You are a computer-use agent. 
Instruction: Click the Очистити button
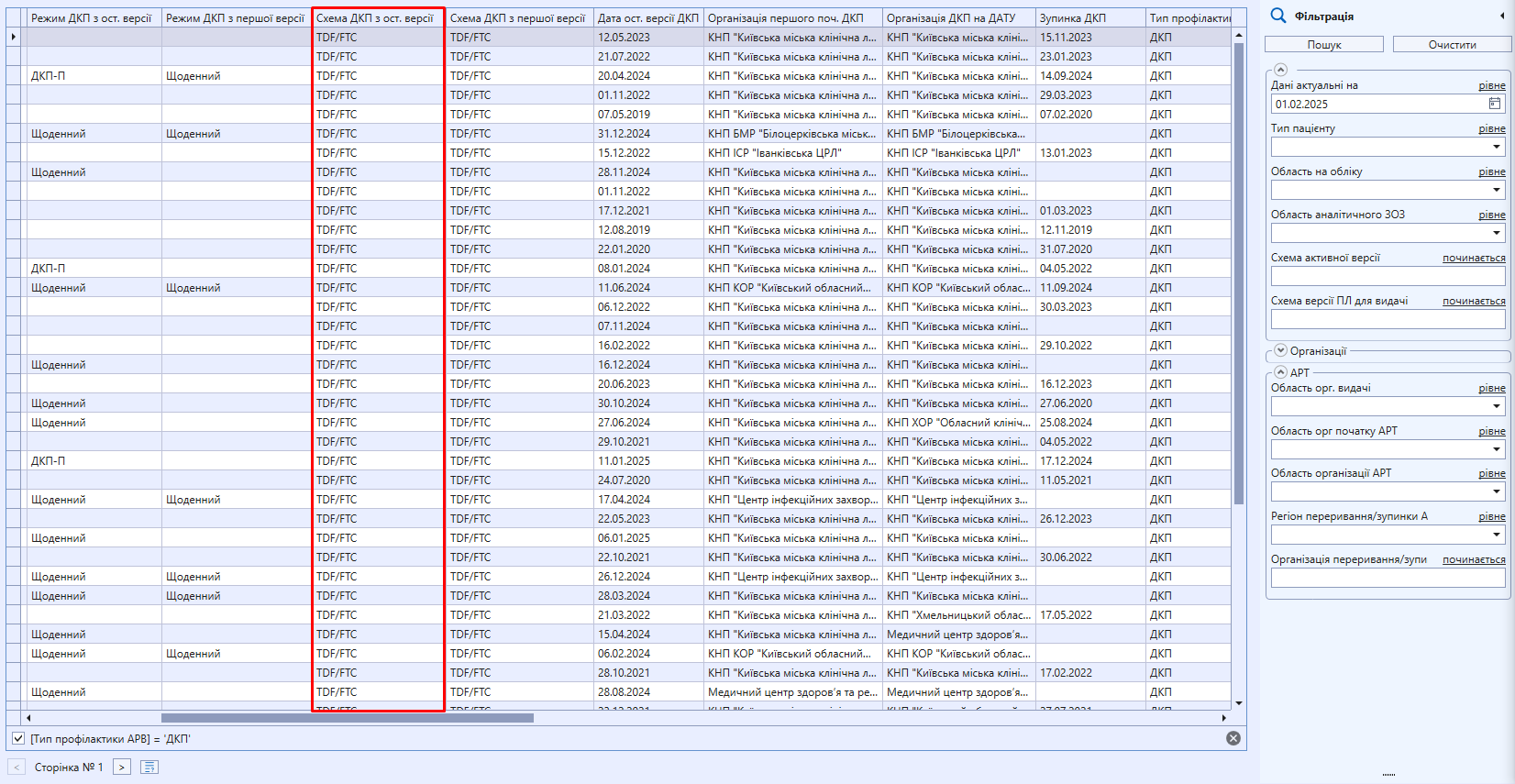coord(1452,44)
